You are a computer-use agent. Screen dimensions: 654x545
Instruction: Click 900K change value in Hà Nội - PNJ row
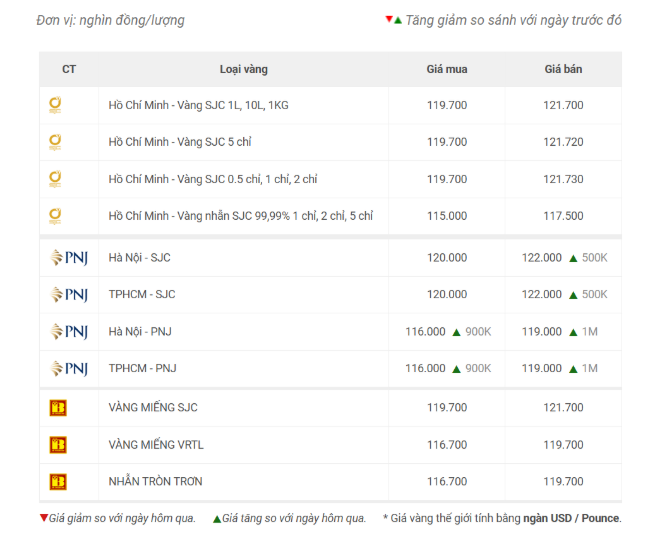pyautogui.click(x=478, y=332)
